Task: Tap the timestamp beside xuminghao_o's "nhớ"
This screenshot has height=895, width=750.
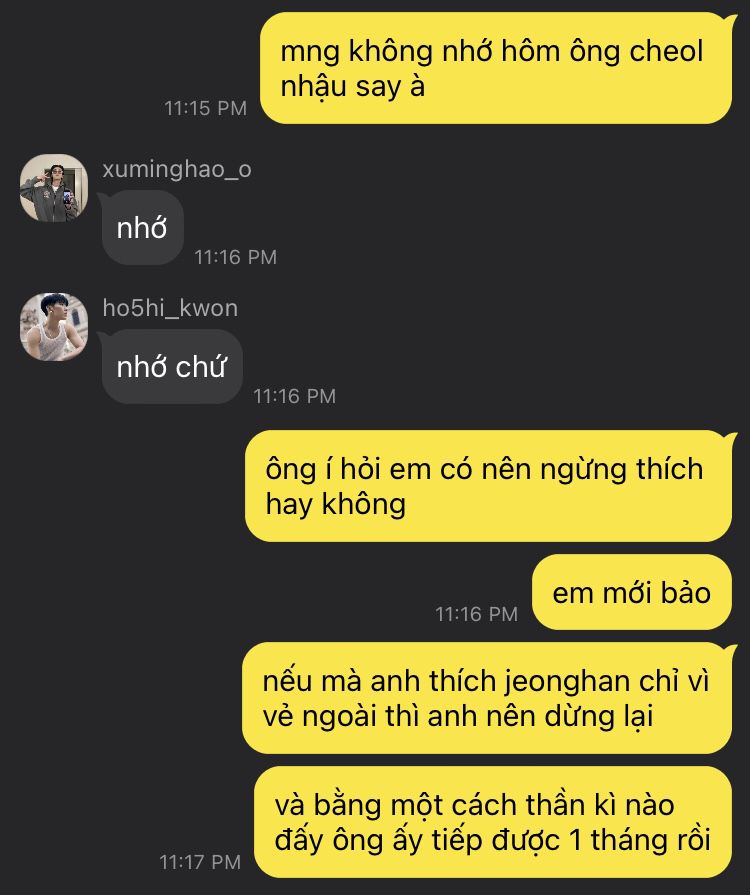Action: (x=236, y=257)
